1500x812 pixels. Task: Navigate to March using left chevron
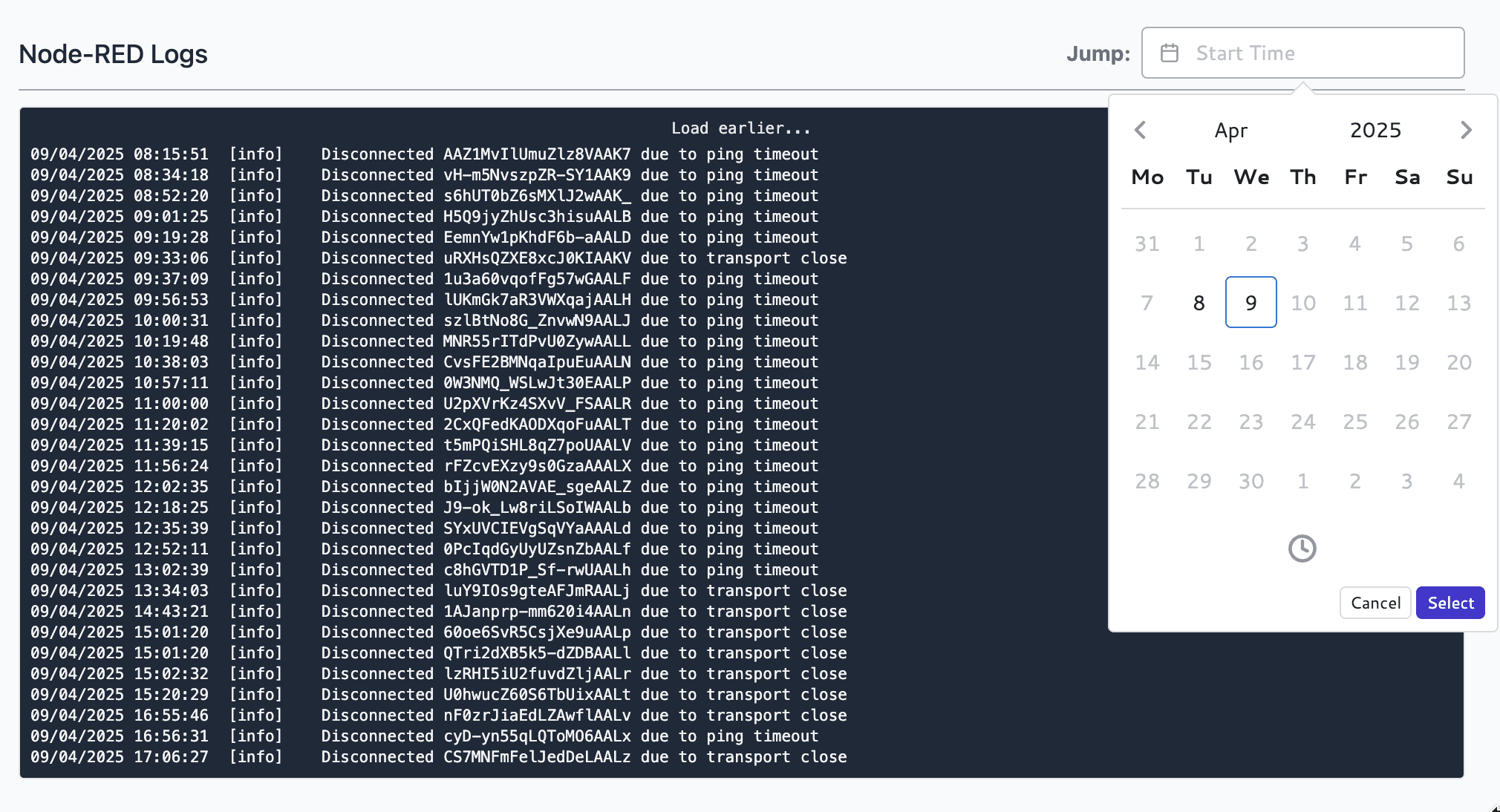point(1141,130)
